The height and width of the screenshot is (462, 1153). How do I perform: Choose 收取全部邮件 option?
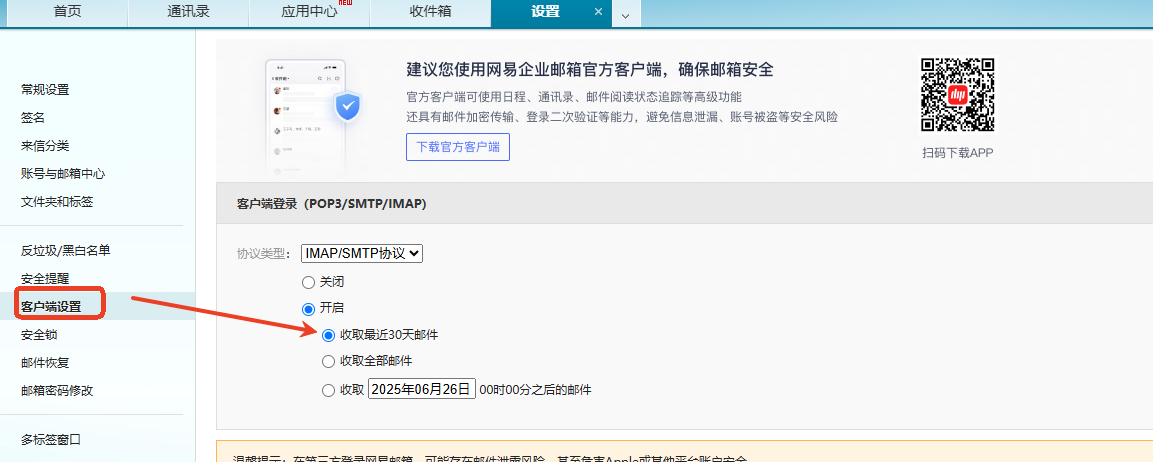329,361
